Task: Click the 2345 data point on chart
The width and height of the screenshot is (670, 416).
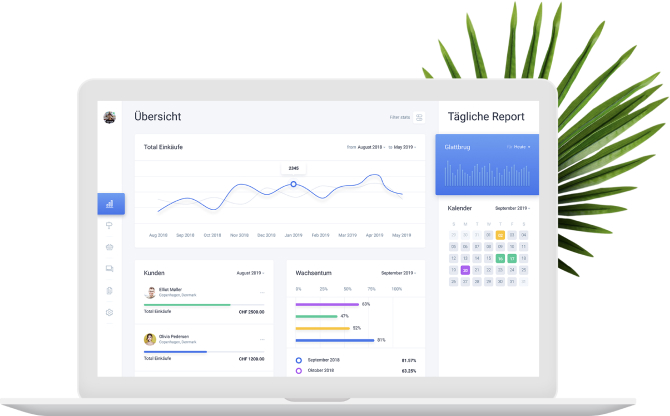Action: (x=293, y=184)
